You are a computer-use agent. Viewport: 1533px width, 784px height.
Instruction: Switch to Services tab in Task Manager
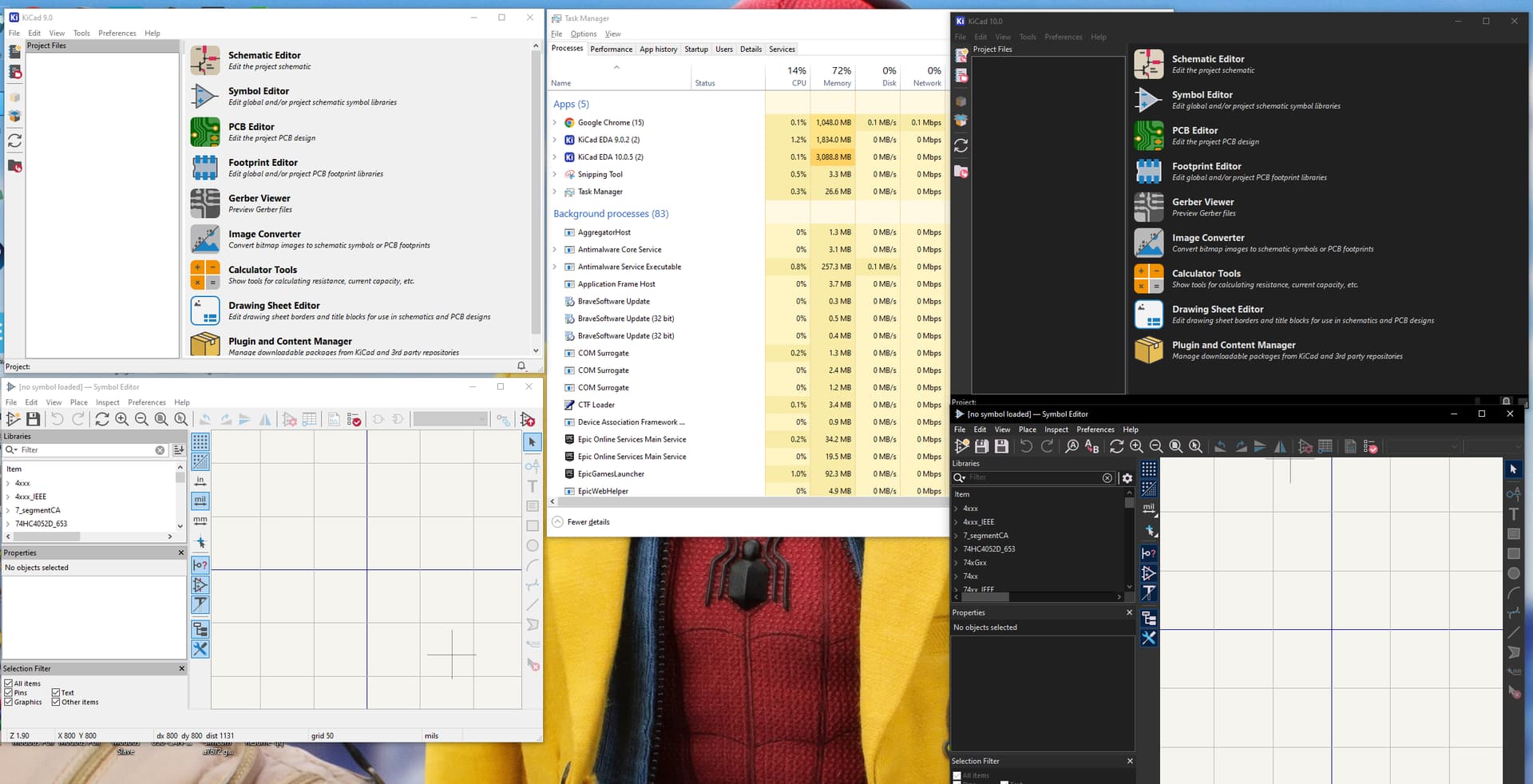tap(782, 49)
